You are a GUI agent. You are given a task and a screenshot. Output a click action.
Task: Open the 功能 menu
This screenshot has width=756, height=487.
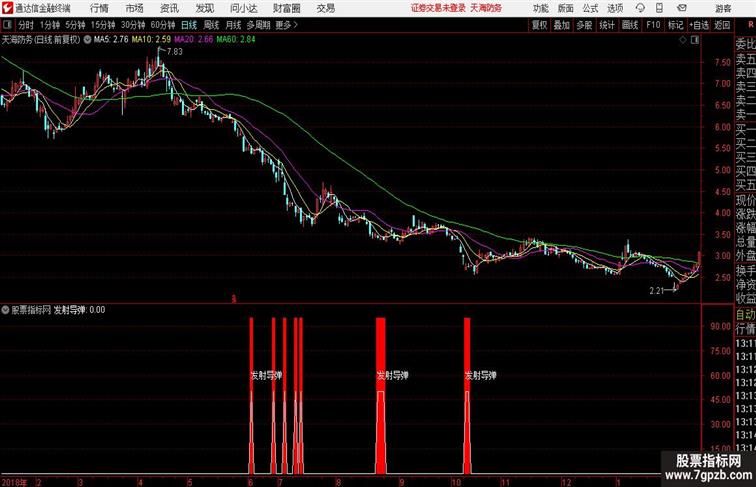tap(540, 8)
